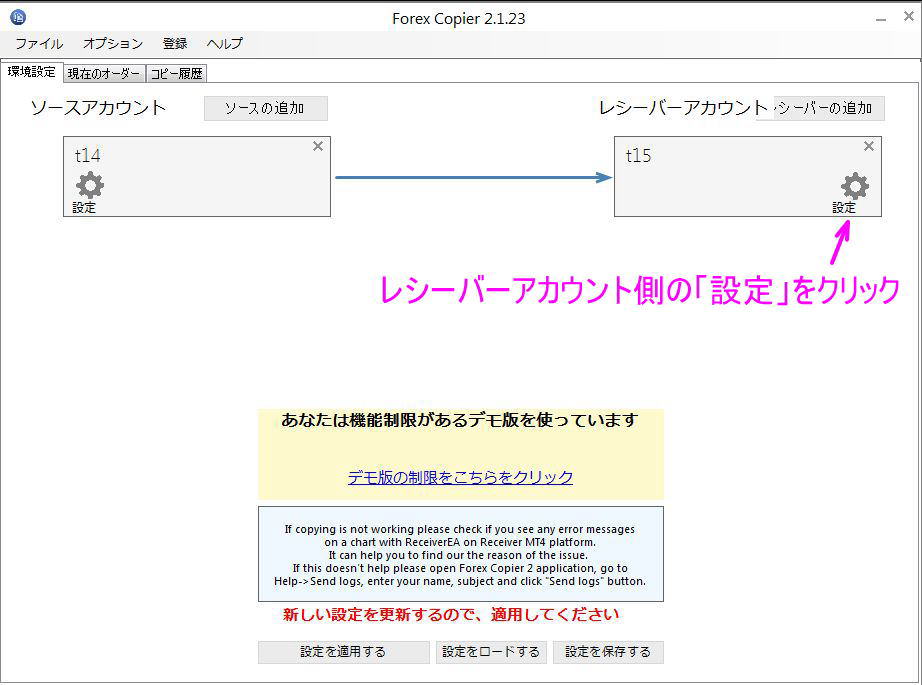Screen dimensions: 922x685
Task: Switch to the コピー履歴 tab
Action: click(x=177, y=72)
